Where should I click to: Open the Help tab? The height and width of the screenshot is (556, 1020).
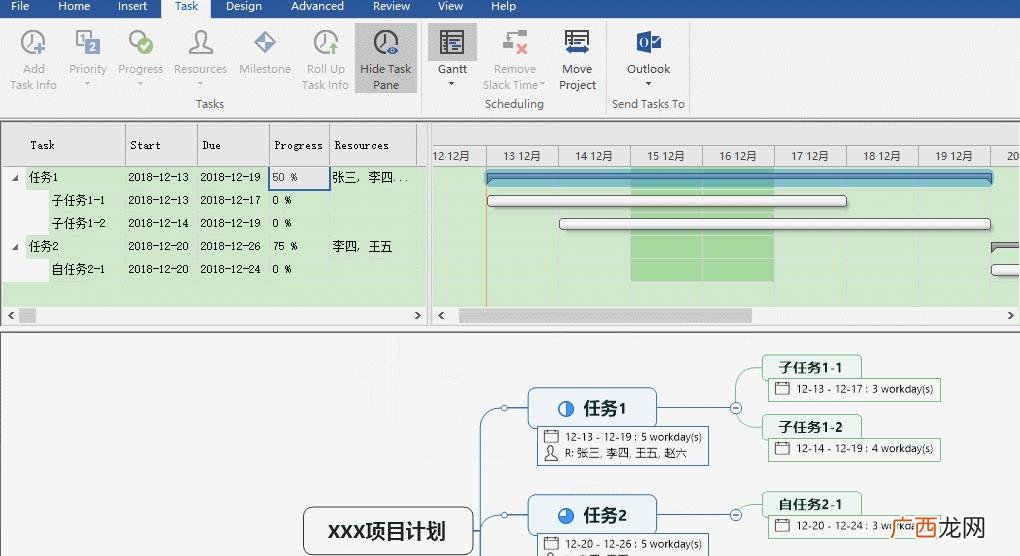(503, 7)
